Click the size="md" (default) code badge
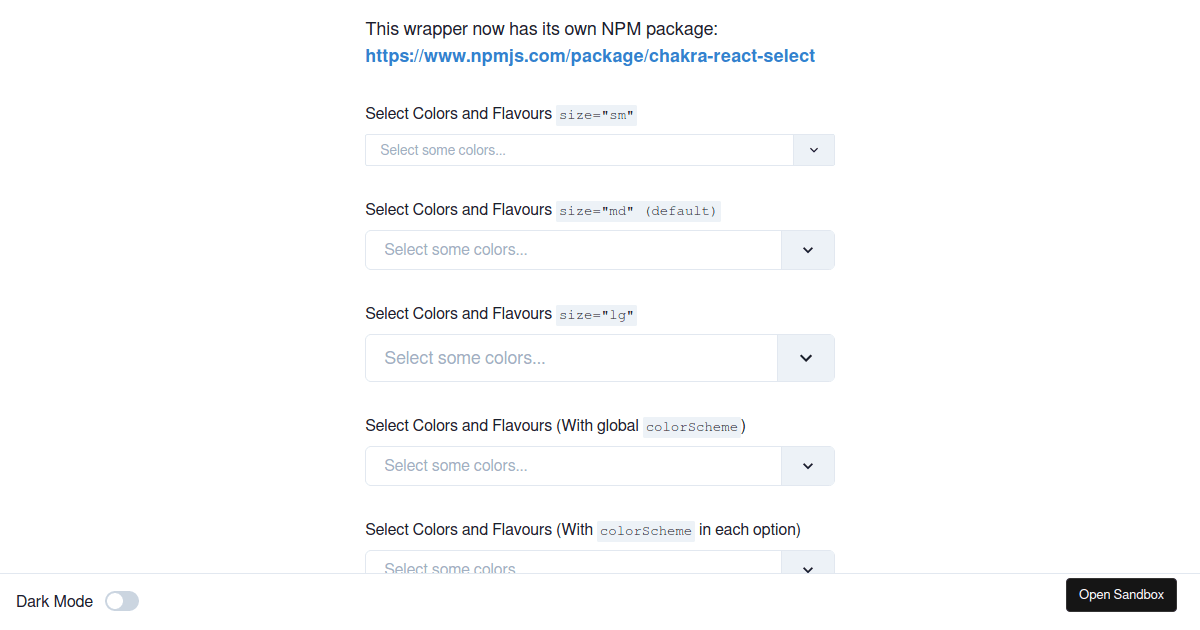1200x630 pixels. pyautogui.click(x=639, y=211)
